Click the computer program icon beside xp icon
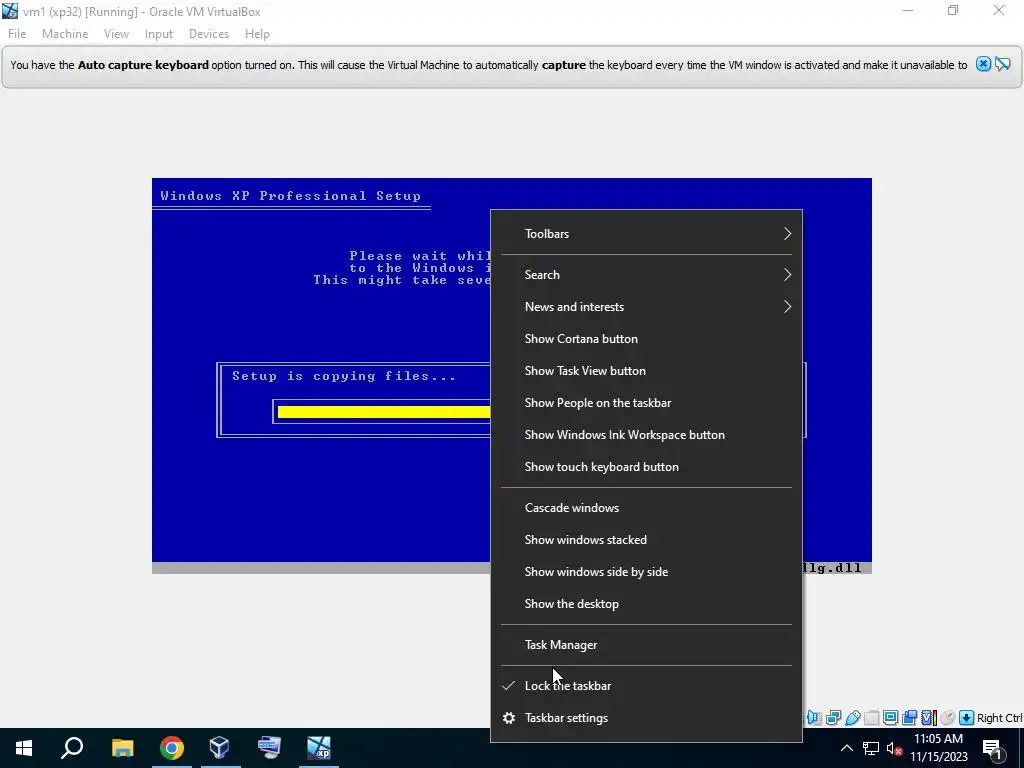This screenshot has height=768, width=1024. pyautogui.click(x=269, y=748)
